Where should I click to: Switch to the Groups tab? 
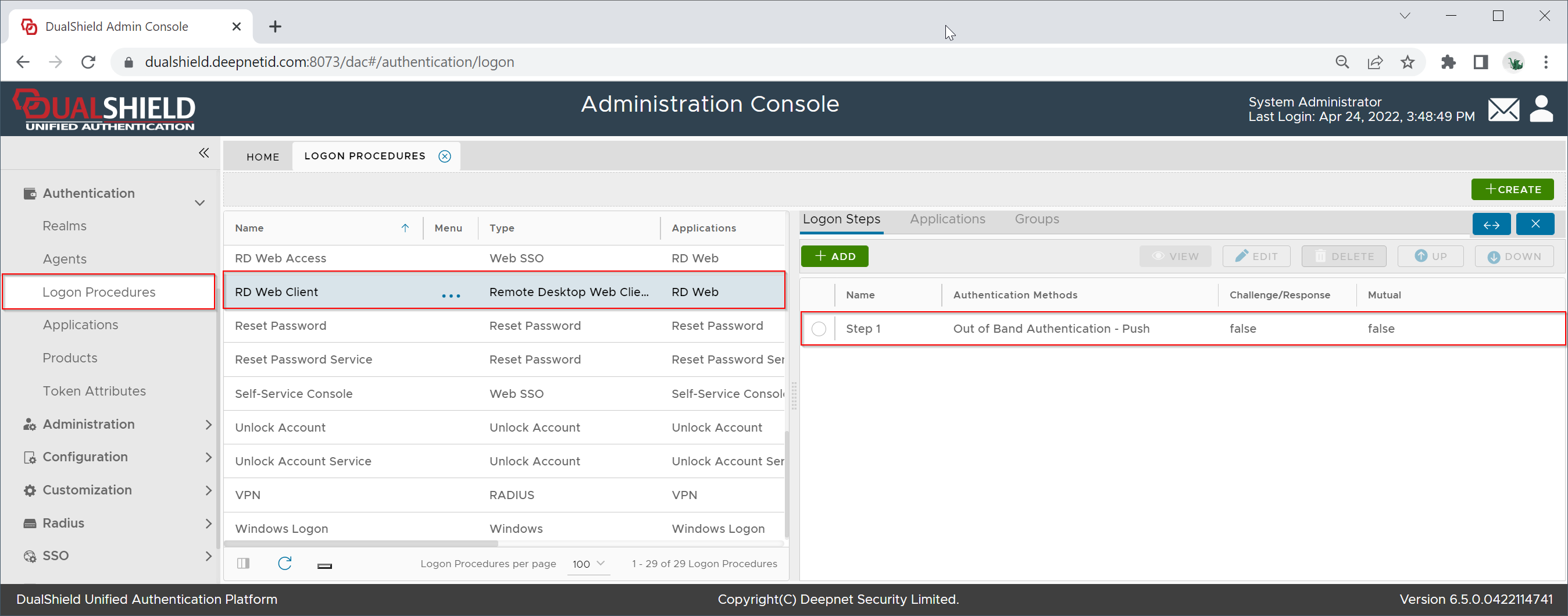(x=1036, y=219)
